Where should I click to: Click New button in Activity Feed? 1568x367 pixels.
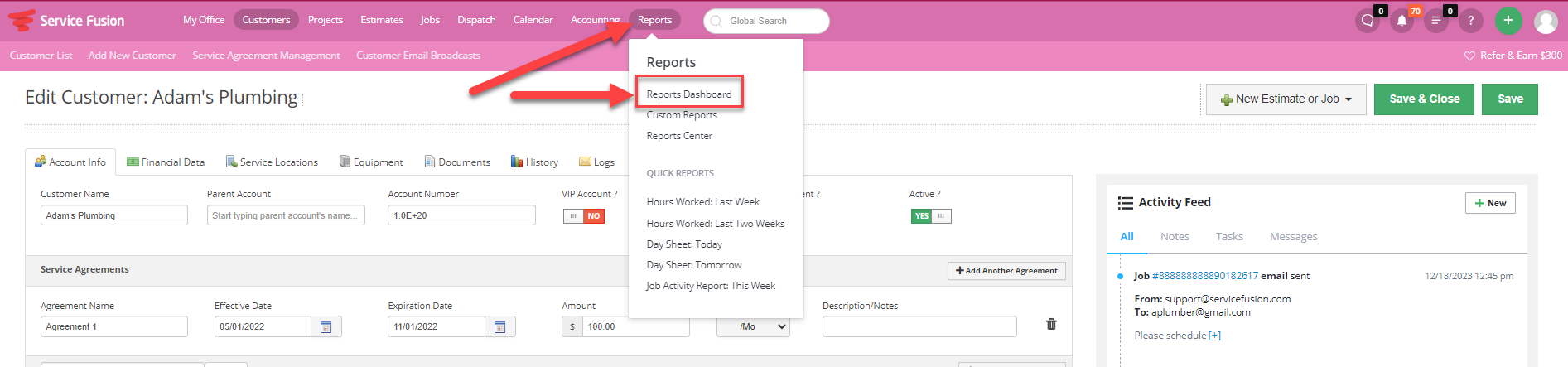pos(1490,203)
